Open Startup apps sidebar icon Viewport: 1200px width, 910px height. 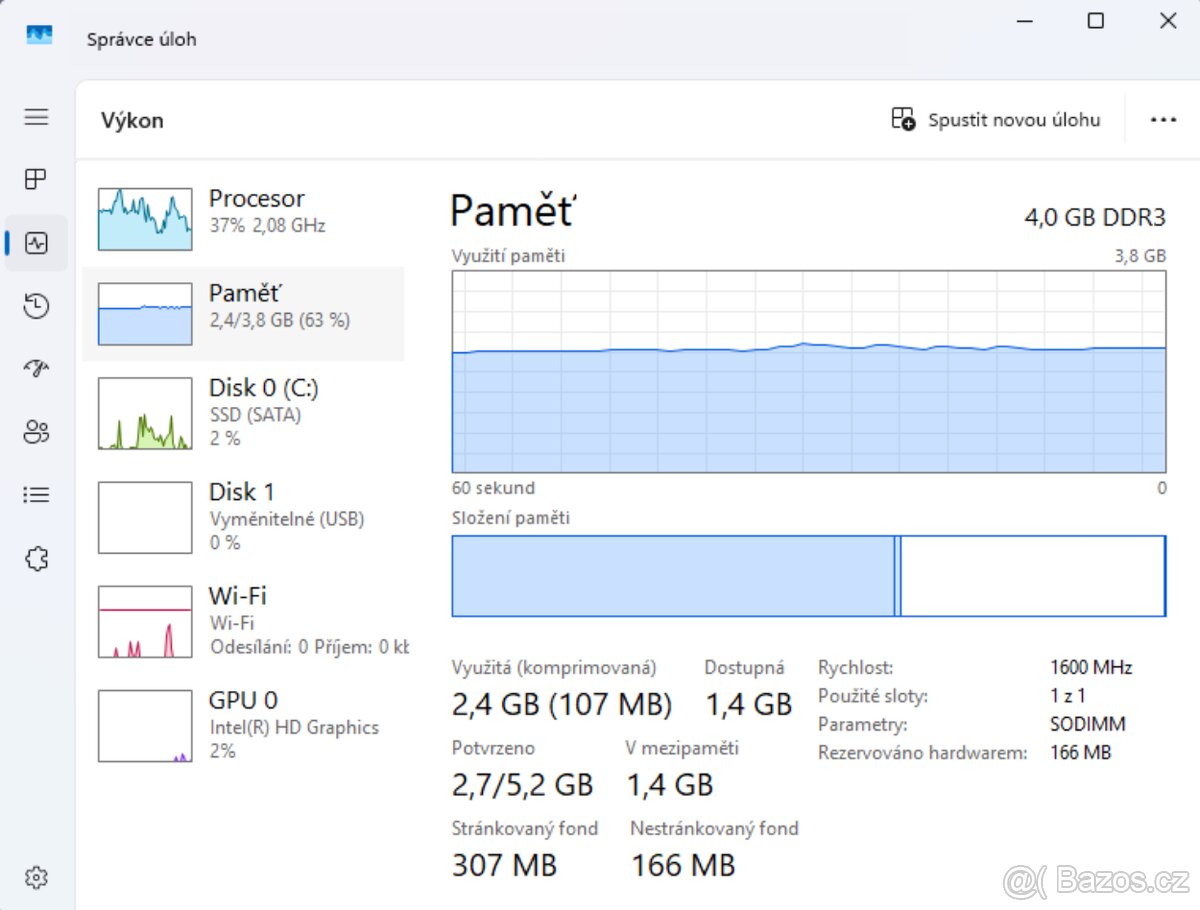click(x=36, y=369)
